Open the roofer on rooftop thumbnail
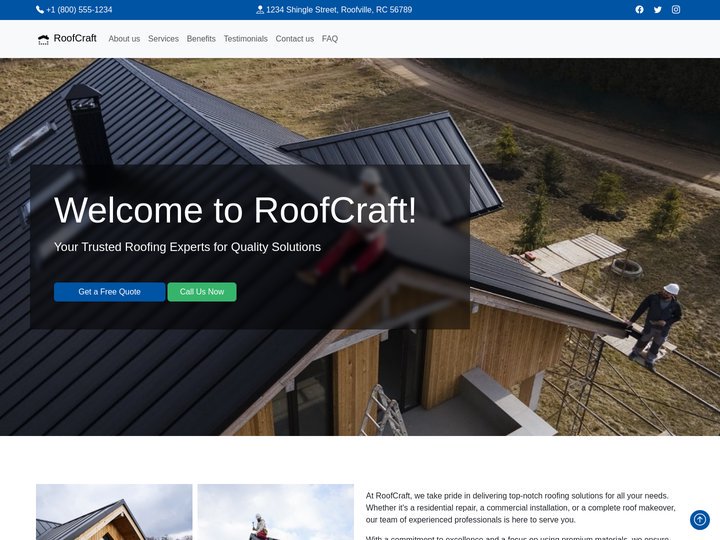This screenshot has height=540, width=720. pos(276,512)
